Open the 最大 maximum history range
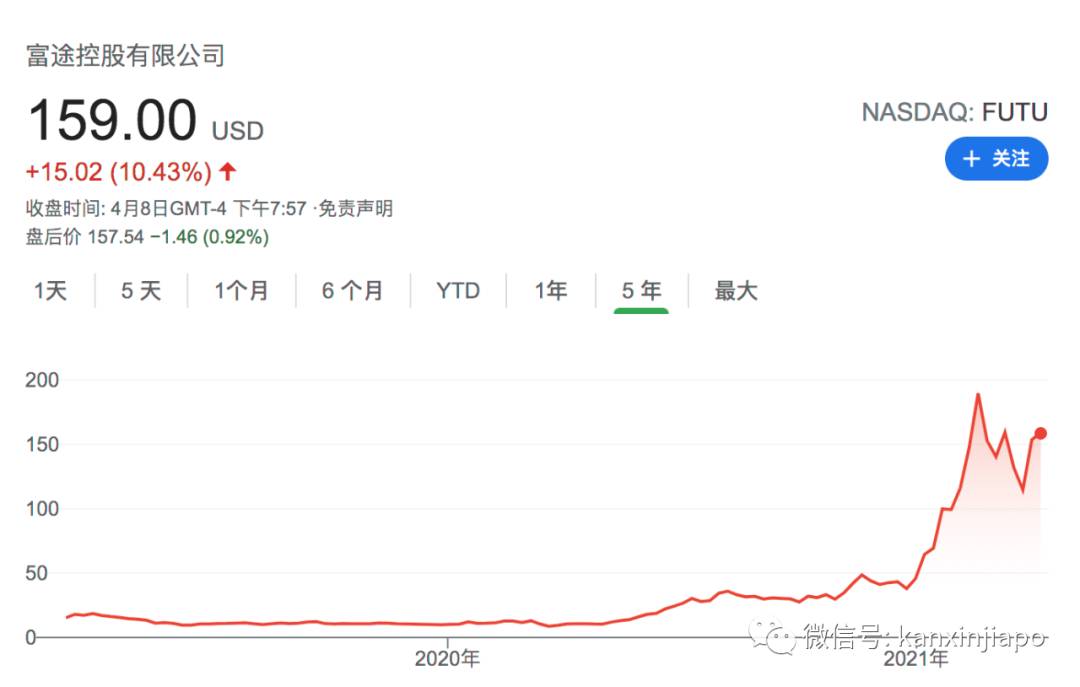 (x=735, y=290)
